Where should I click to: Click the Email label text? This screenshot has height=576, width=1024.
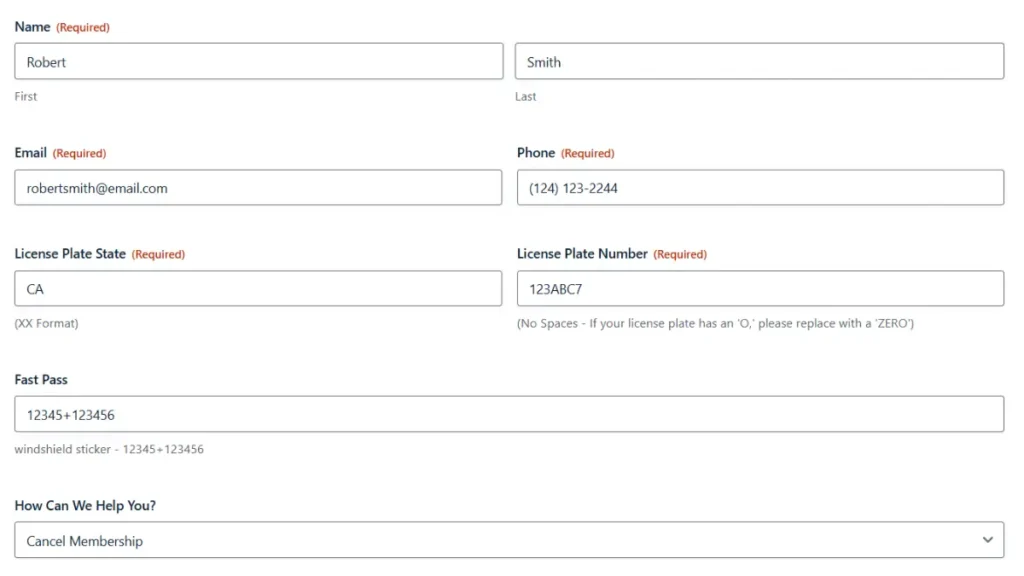tap(31, 153)
